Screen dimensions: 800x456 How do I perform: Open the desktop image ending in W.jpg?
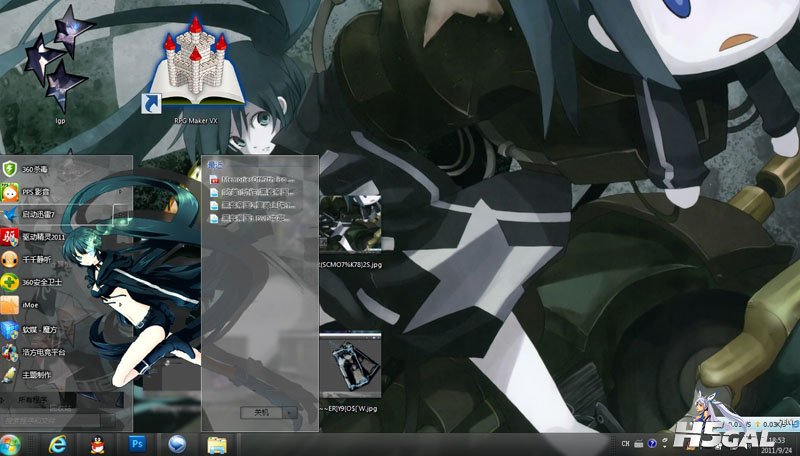(351, 371)
